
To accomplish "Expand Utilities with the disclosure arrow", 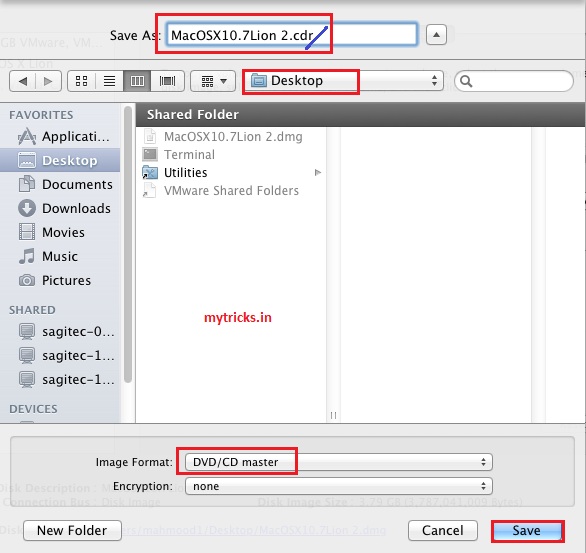I will [318, 173].
